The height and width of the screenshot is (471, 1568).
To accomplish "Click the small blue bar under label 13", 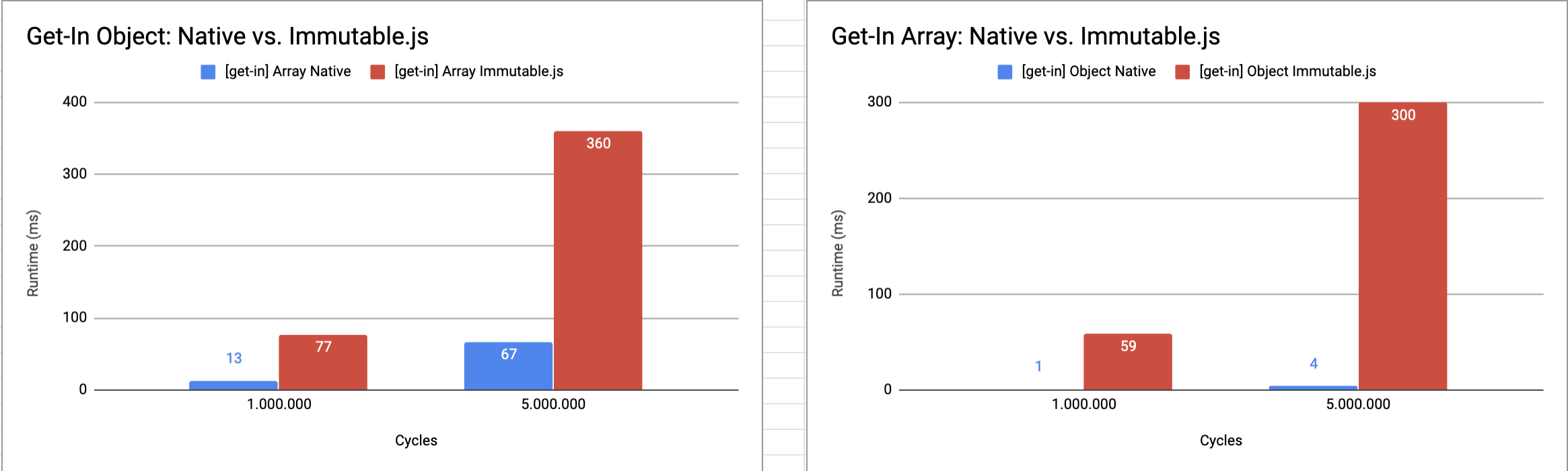I will point(234,385).
